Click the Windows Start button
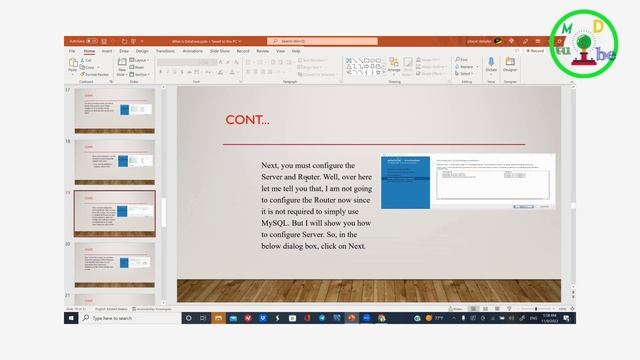640x360 pixels. coord(71,318)
